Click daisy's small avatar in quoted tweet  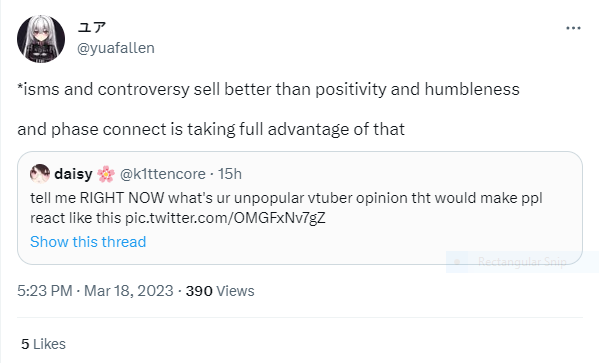pos(40,174)
